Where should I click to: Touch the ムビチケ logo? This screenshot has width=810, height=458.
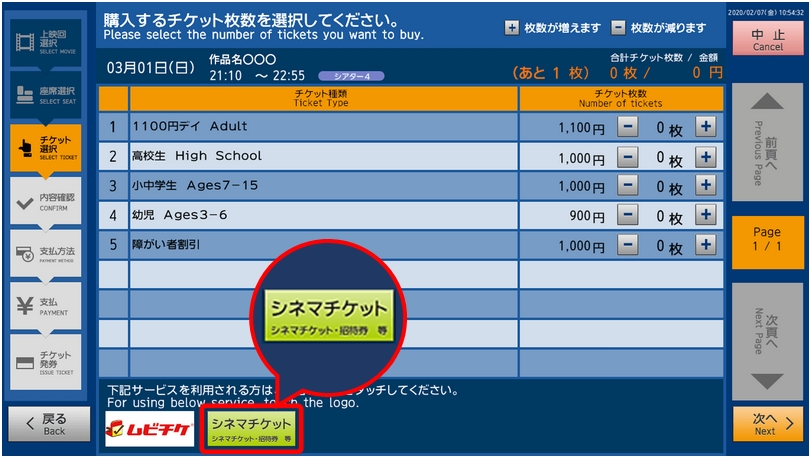point(150,429)
